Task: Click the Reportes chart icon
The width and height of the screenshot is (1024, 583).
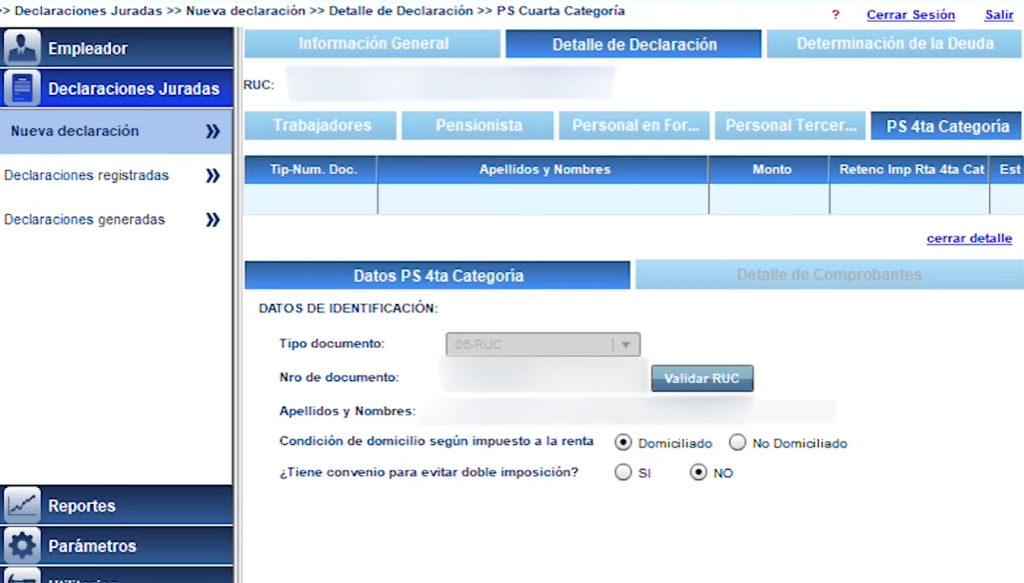Action: (22, 505)
